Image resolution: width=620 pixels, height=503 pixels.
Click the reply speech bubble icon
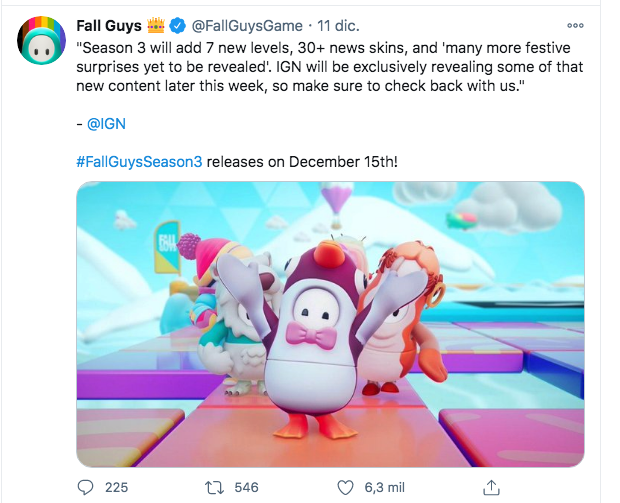click(85, 488)
